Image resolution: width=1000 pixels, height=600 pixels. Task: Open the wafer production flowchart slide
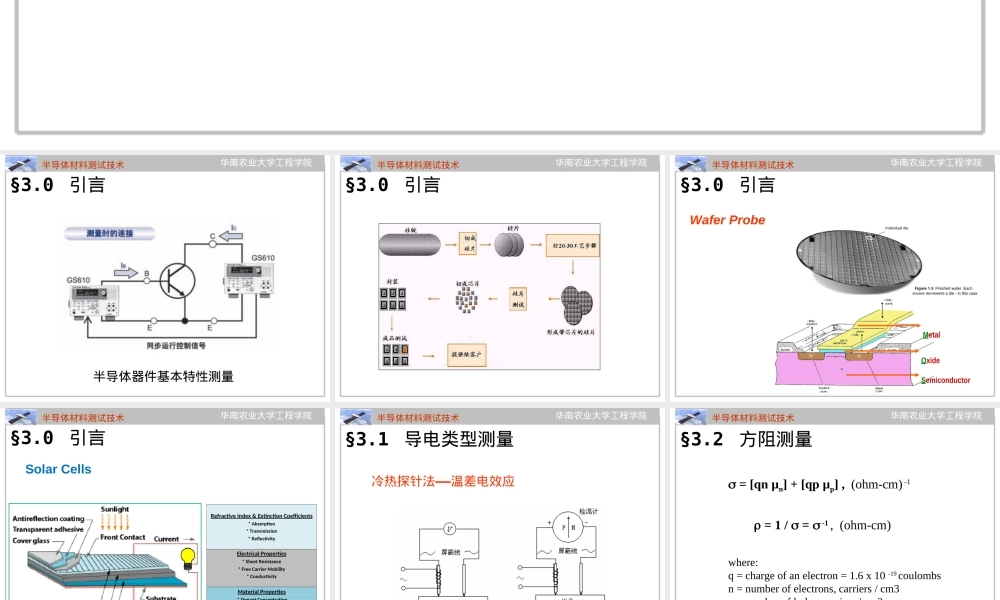coord(499,275)
